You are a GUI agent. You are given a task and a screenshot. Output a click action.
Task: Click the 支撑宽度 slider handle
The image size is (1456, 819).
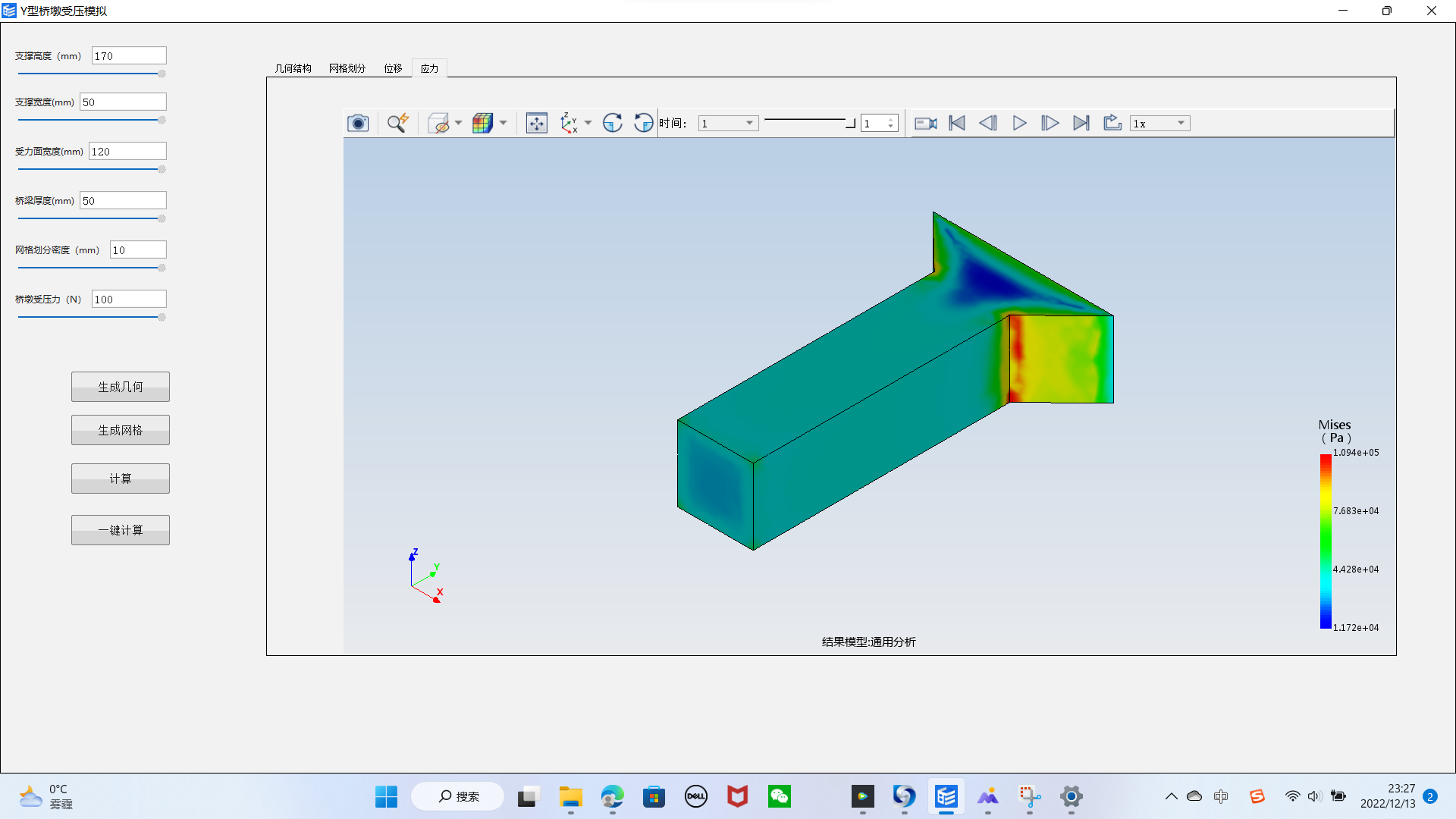162,120
